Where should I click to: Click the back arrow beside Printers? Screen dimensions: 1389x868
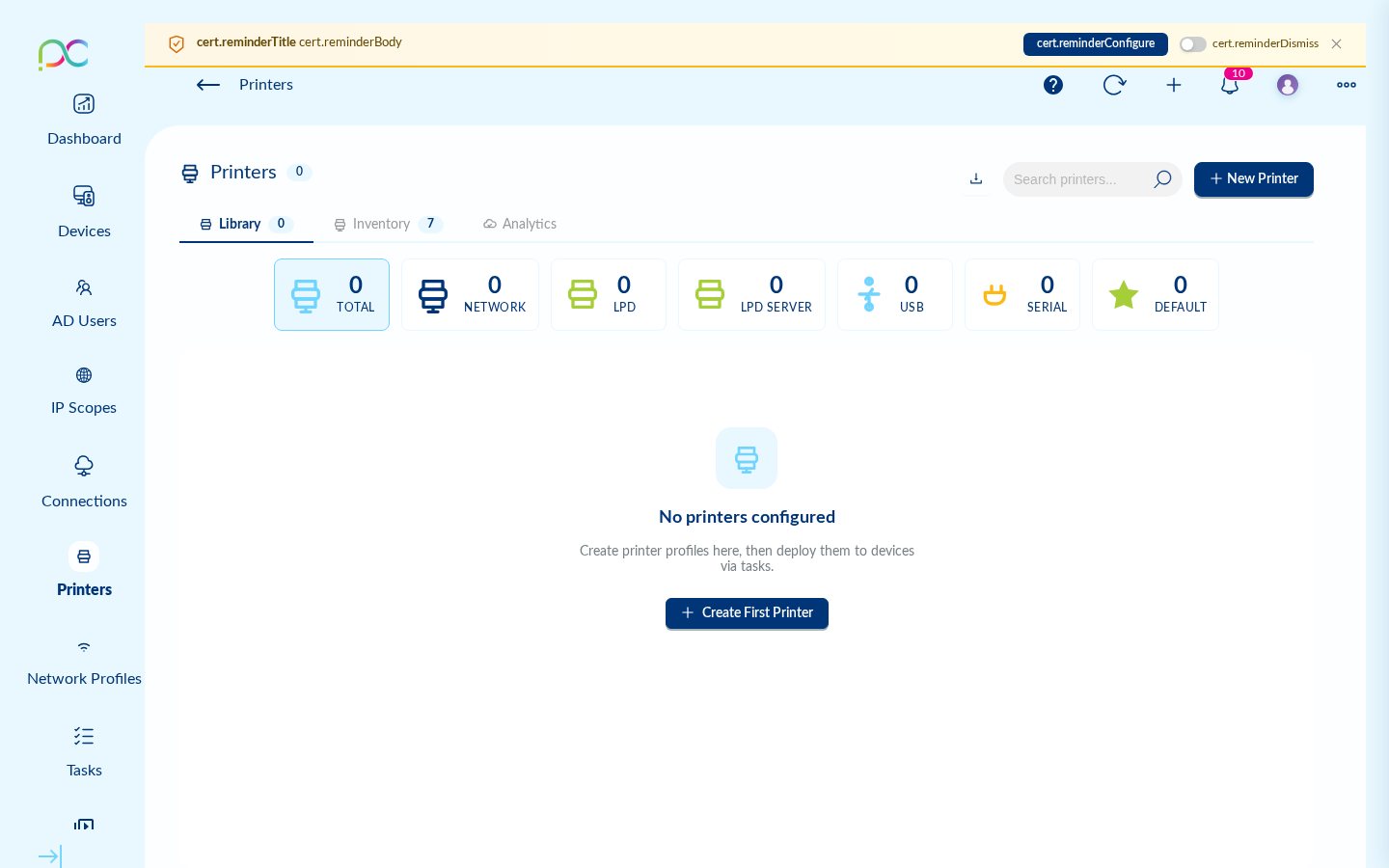click(208, 85)
